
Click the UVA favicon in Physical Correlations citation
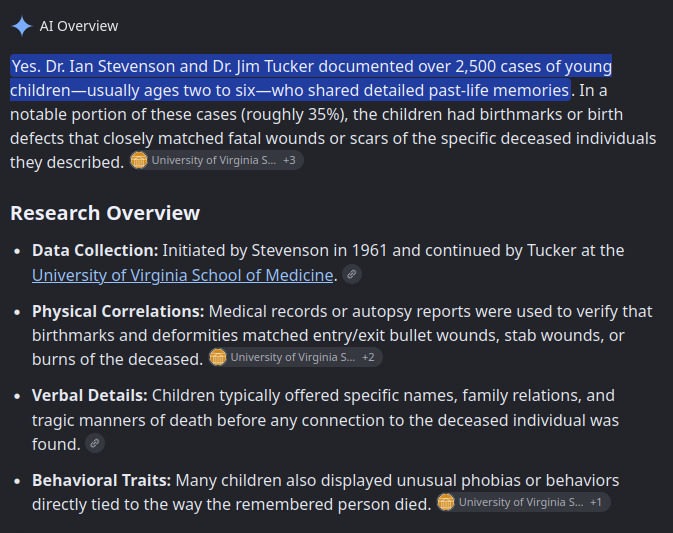click(218, 357)
